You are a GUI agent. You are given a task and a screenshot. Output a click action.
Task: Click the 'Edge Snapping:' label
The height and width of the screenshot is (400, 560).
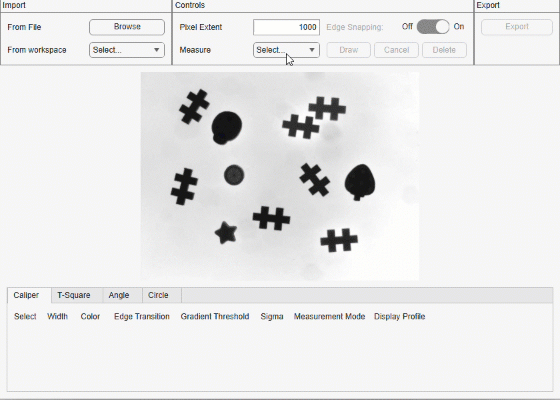[x=355, y=27]
